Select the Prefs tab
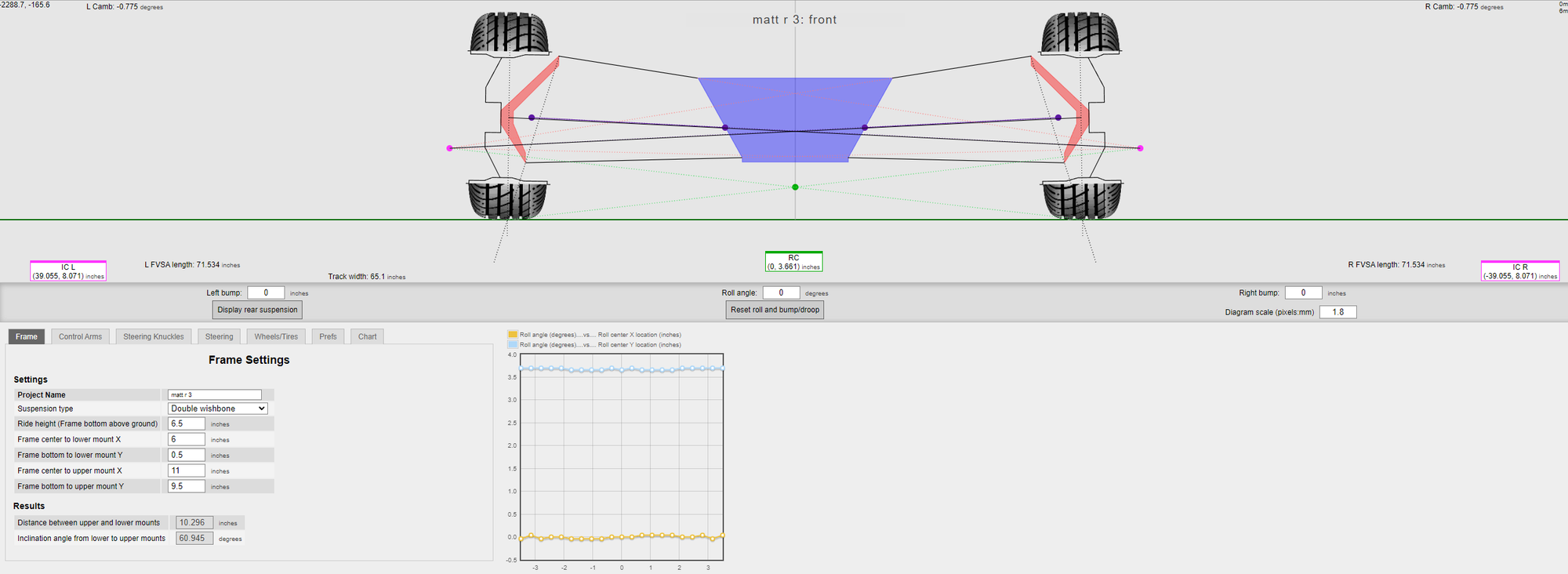 328,337
